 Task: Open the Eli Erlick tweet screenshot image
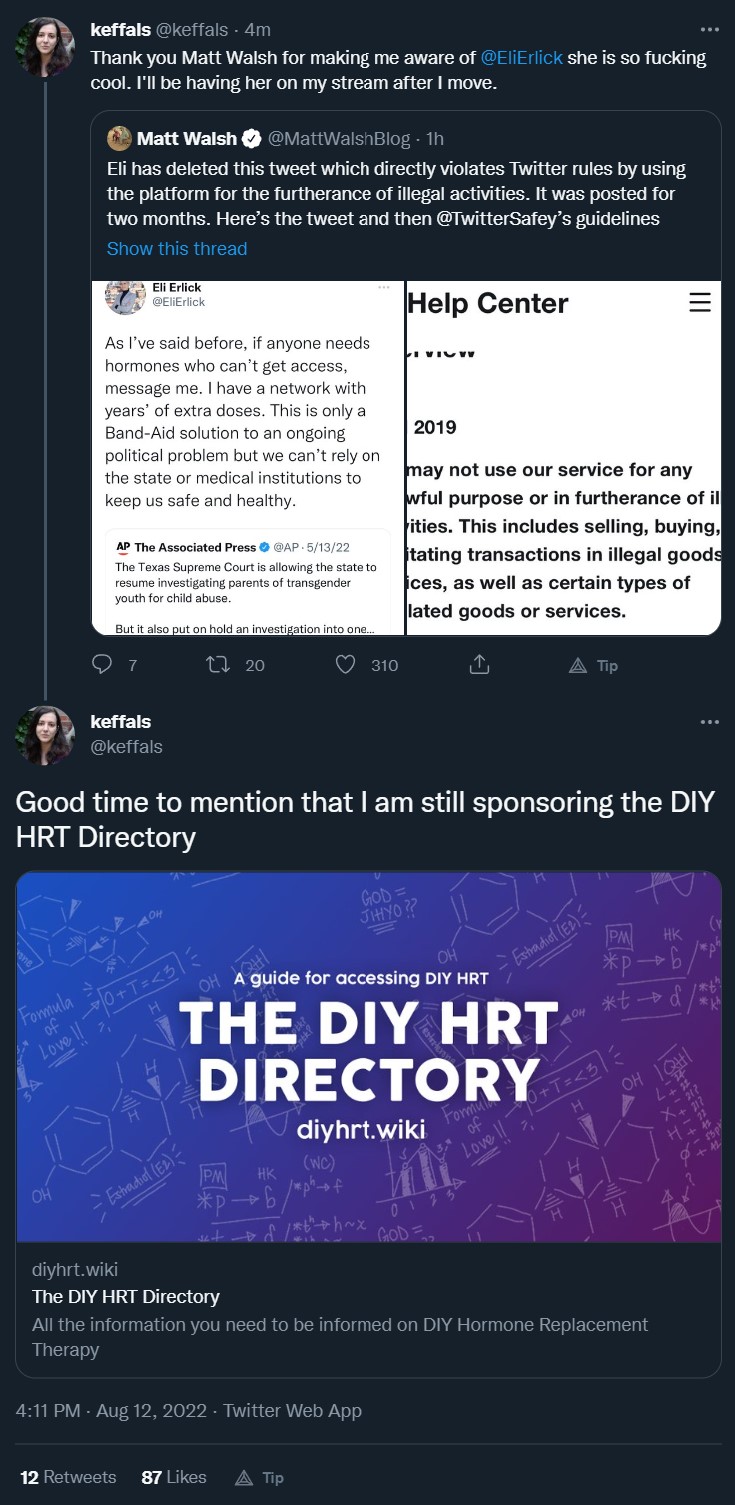248,458
